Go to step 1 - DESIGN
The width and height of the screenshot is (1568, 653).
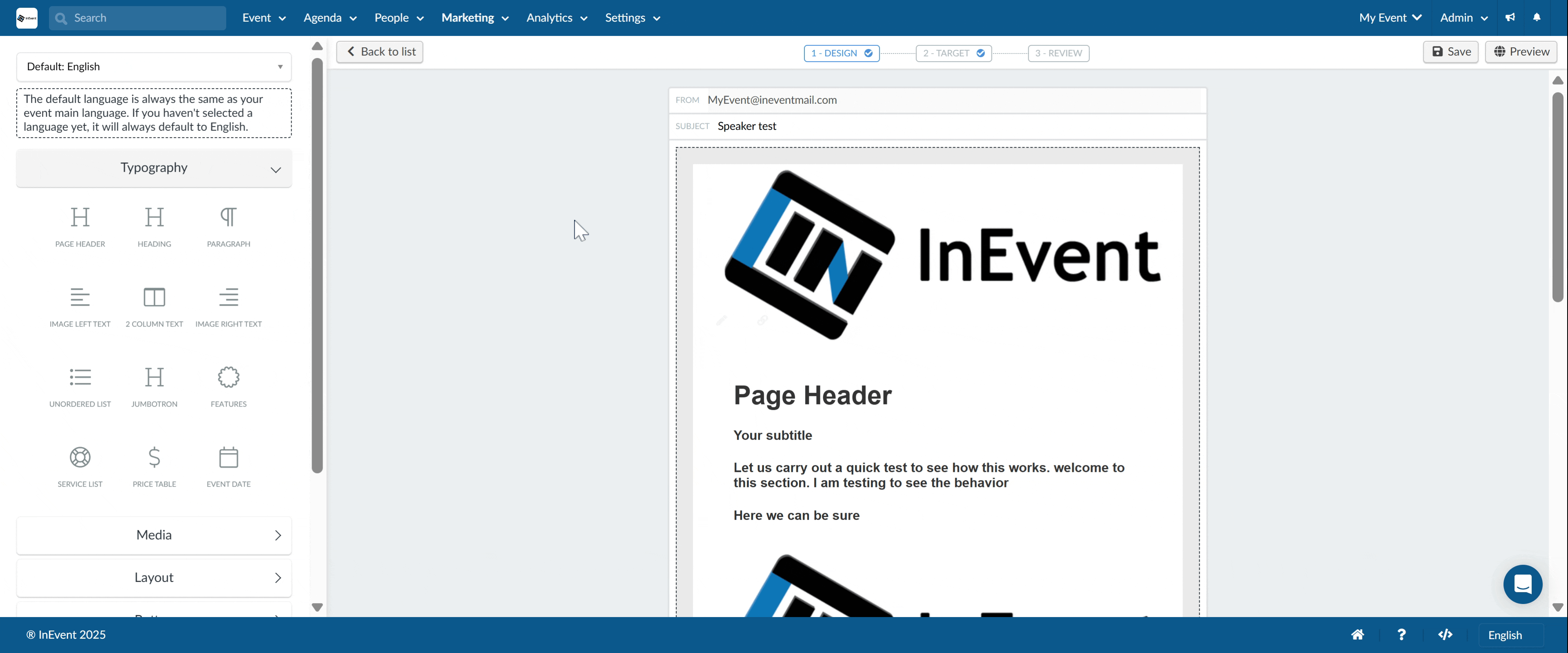pos(841,53)
